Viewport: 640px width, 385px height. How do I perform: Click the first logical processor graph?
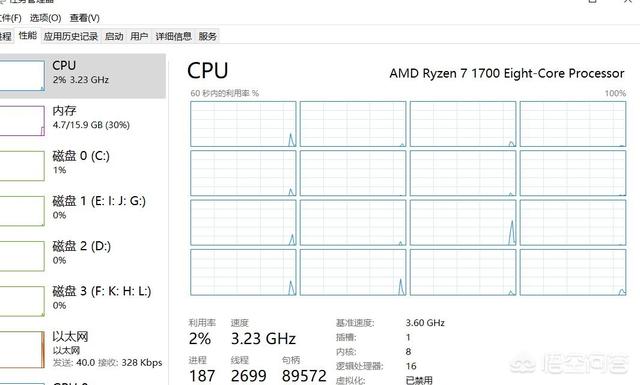tap(243, 124)
